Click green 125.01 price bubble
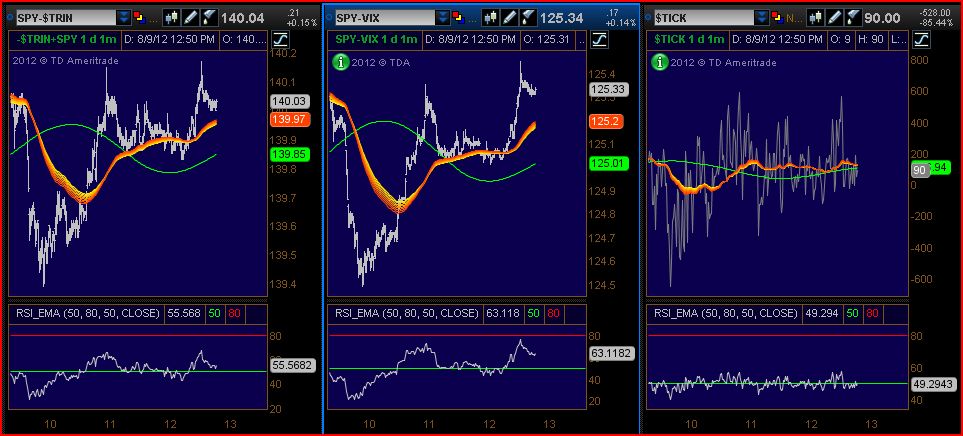This screenshot has height=436, width=963. [607, 163]
